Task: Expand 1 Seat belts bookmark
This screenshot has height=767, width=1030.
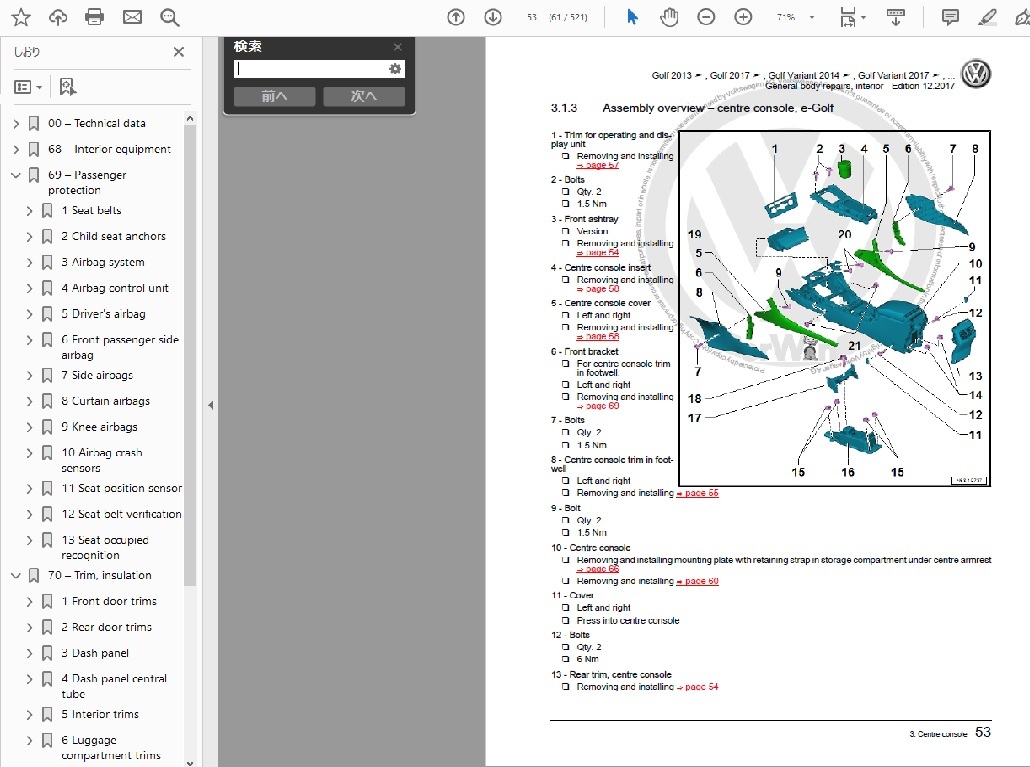Action: 30,211
